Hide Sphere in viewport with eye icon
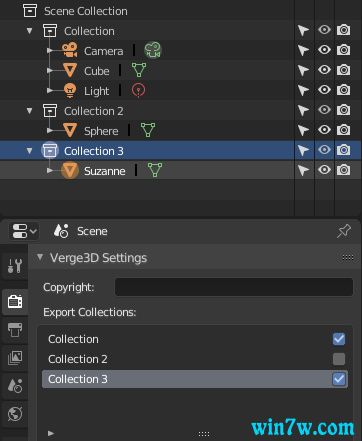The image size is (362, 441). tap(324, 130)
